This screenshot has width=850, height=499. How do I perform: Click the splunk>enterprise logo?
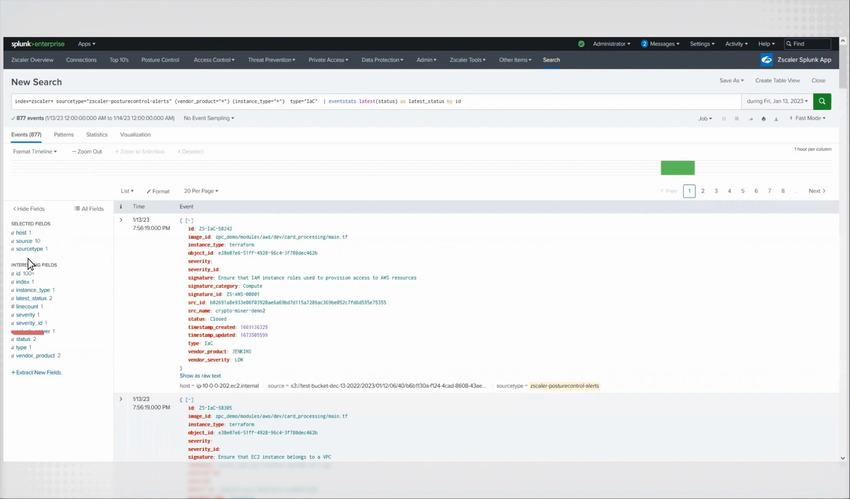(35, 44)
